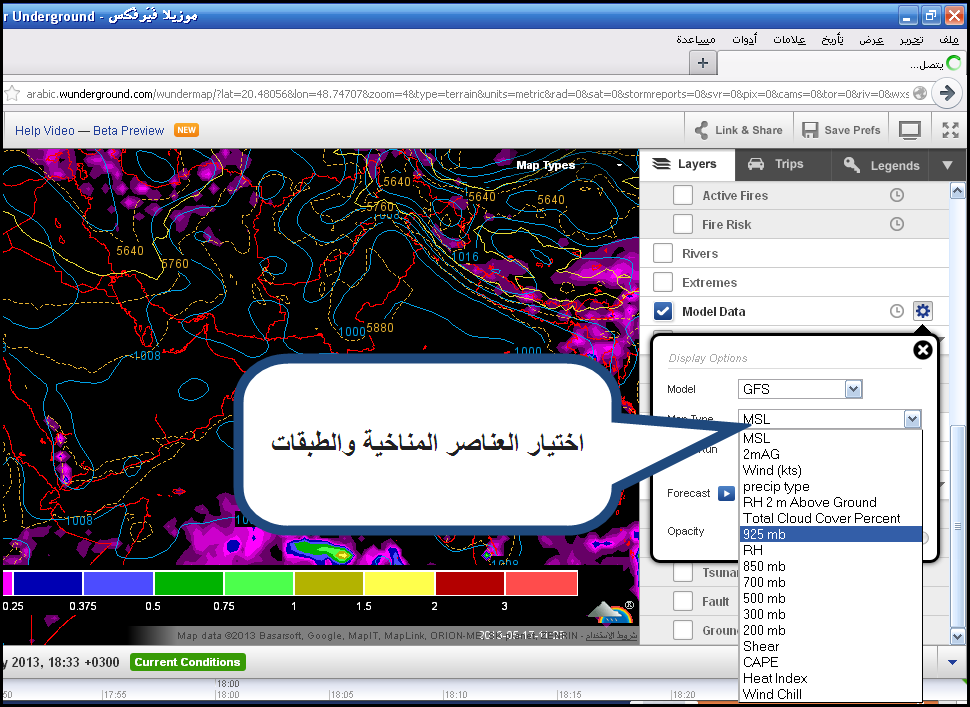Click the Layers stack icon
This screenshot has height=707, width=970.
[661, 164]
